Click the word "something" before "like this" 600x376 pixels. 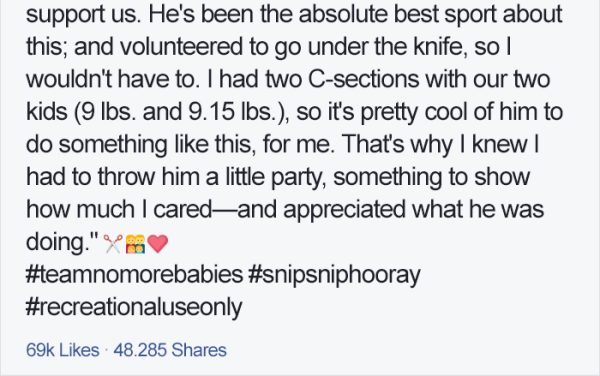pos(113,145)
